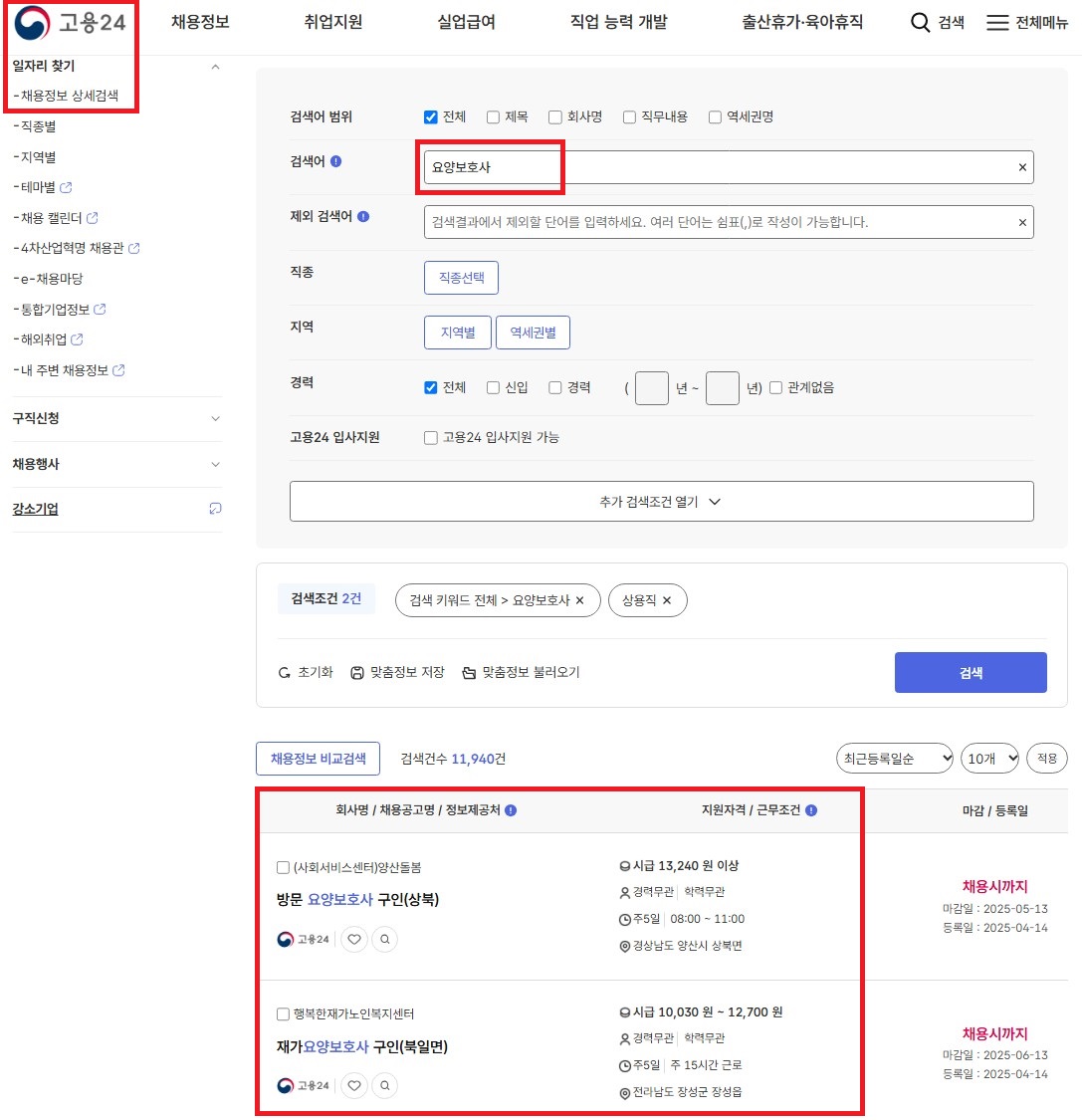This screenshot has height=1120, width=1082.
Task: Clear the 요양보호사 keyword with the X
Action: coord(1021,167)
